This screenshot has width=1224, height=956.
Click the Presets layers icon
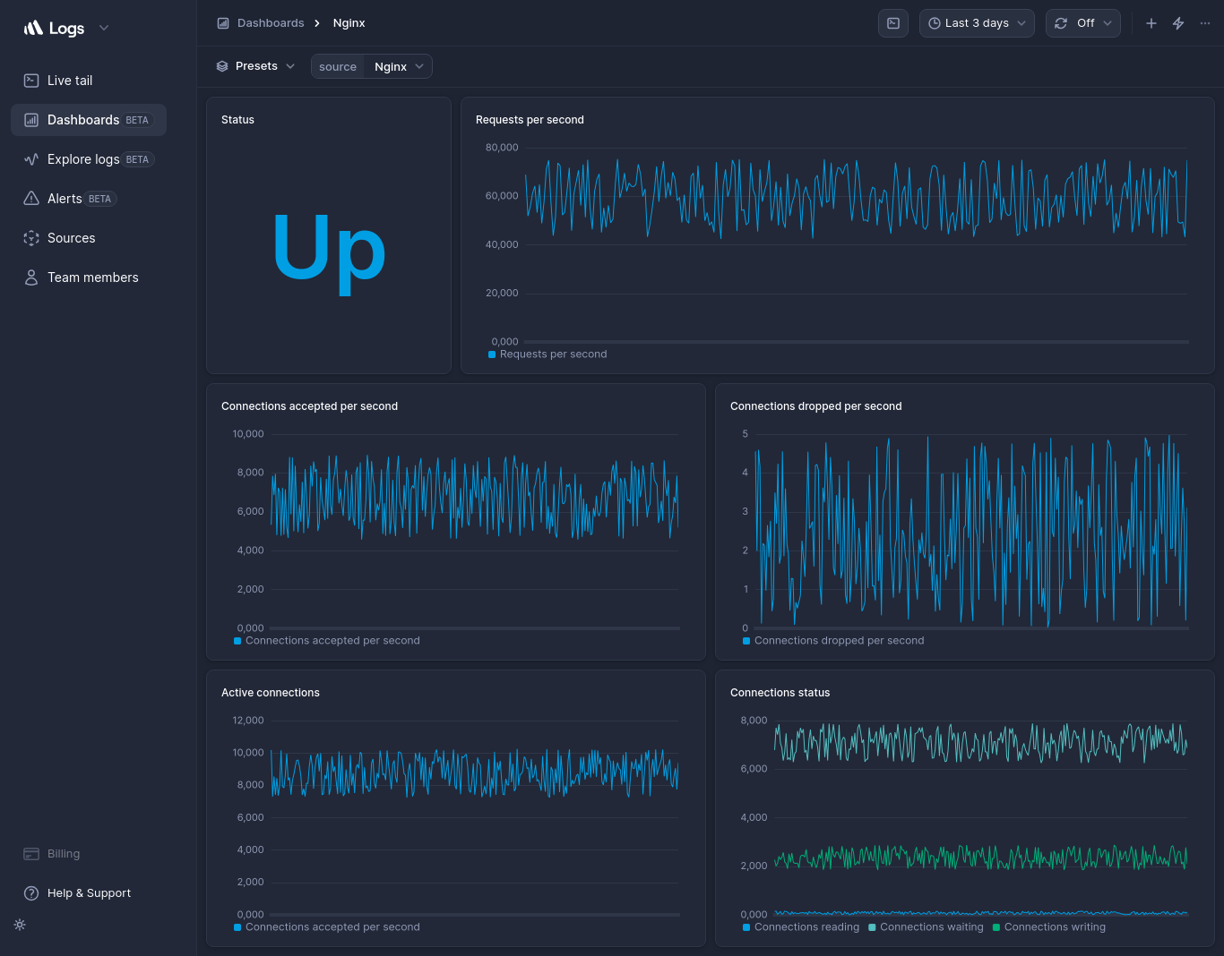(221, 66)
